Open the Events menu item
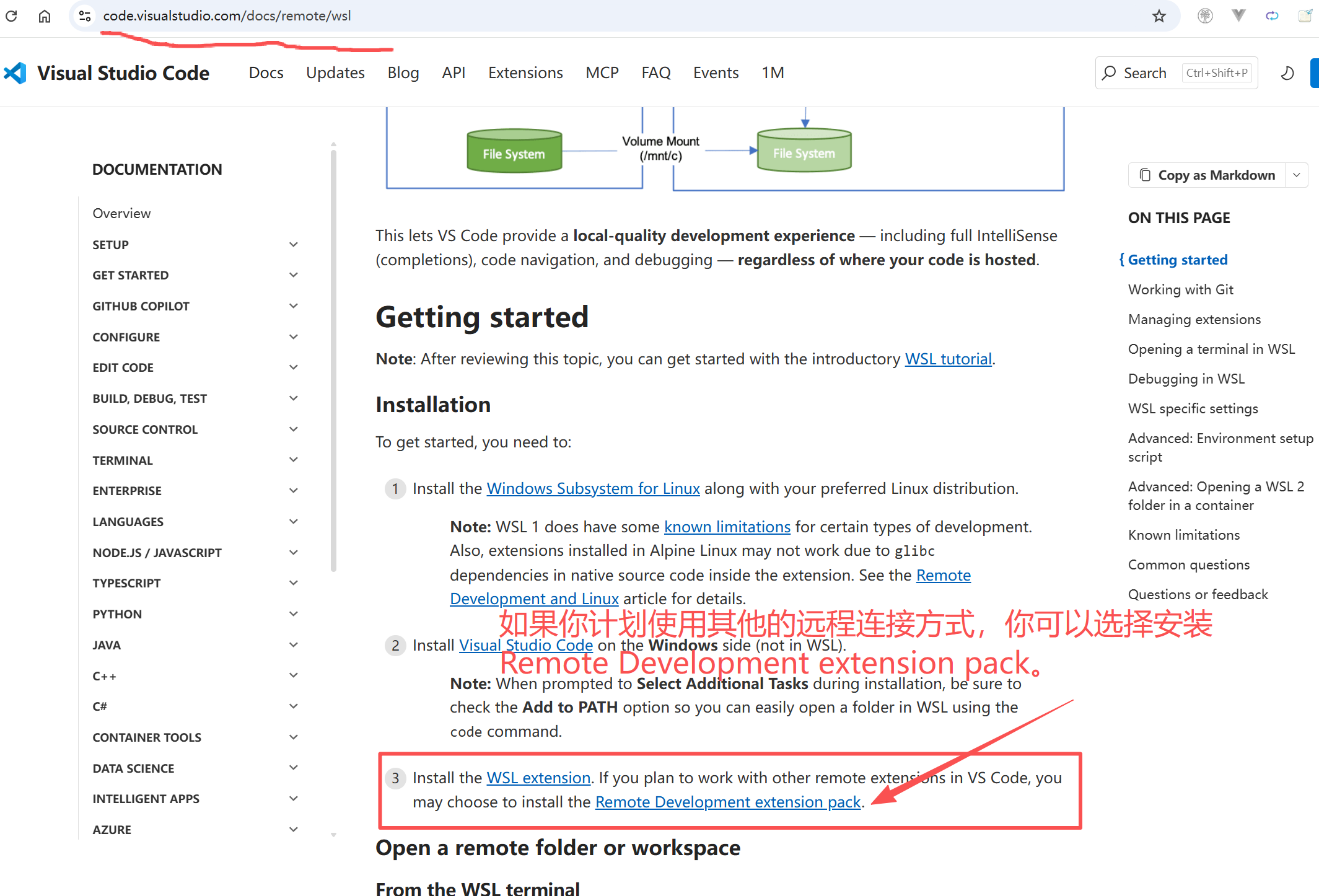This screenshot has width=1319, height=896. click(716, 73)
